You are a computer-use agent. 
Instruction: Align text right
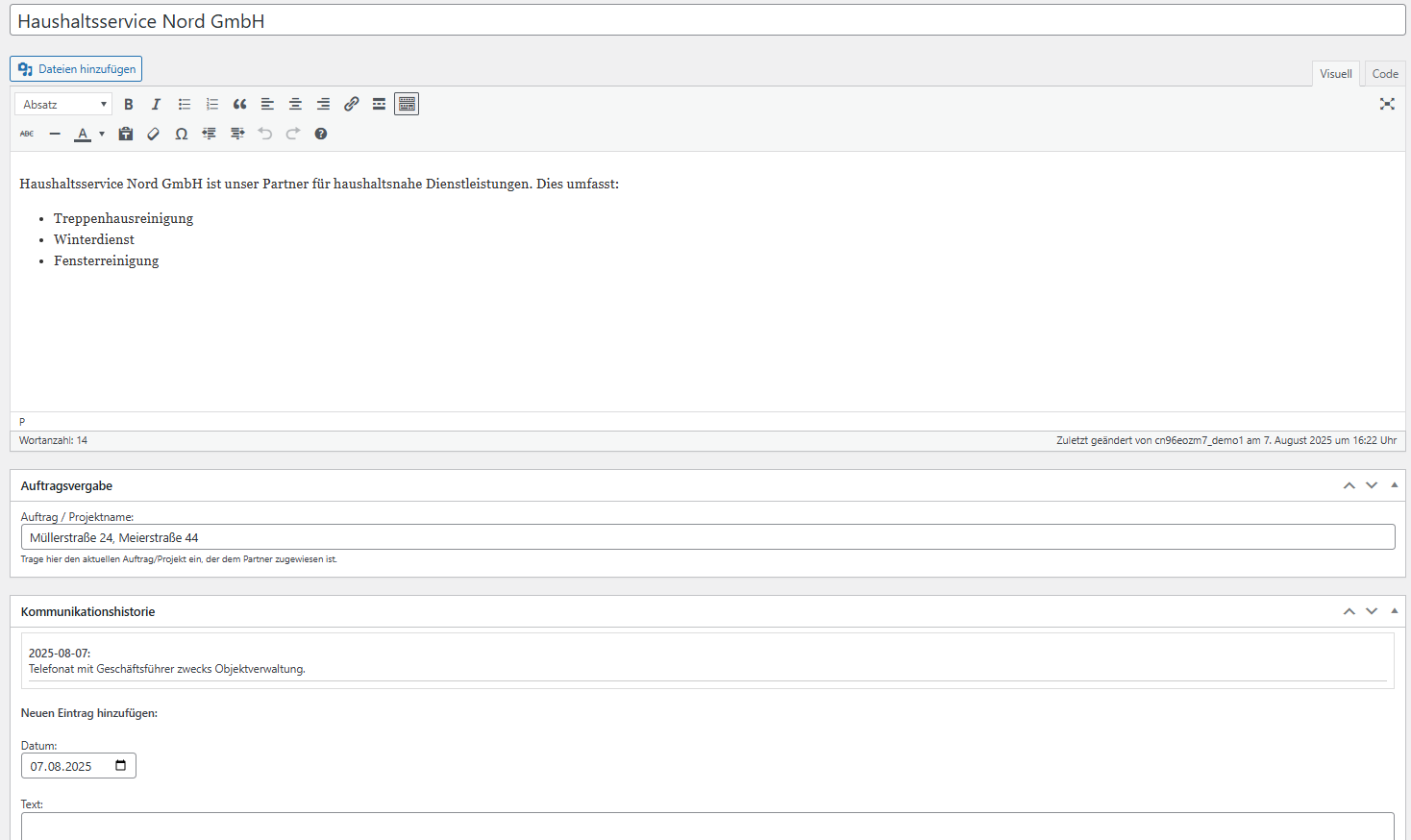tap(324, 104)
